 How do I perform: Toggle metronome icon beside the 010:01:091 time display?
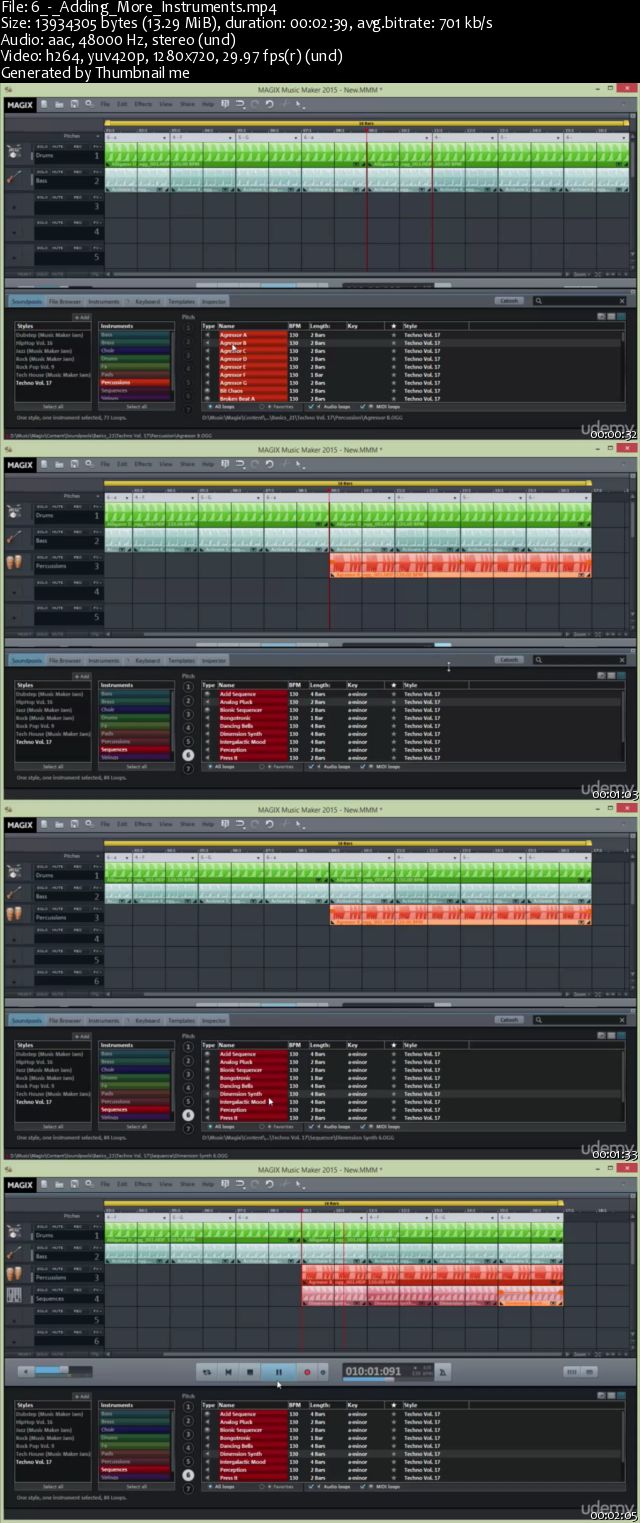[x=444, y=1372]
